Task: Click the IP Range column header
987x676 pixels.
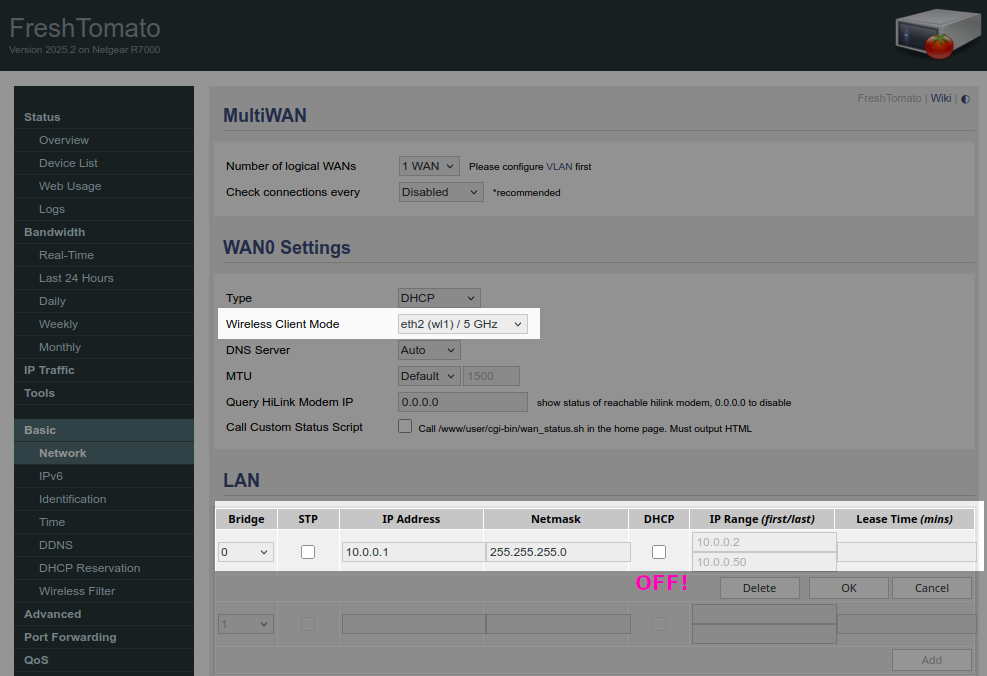Action: (x=762, y=519)
